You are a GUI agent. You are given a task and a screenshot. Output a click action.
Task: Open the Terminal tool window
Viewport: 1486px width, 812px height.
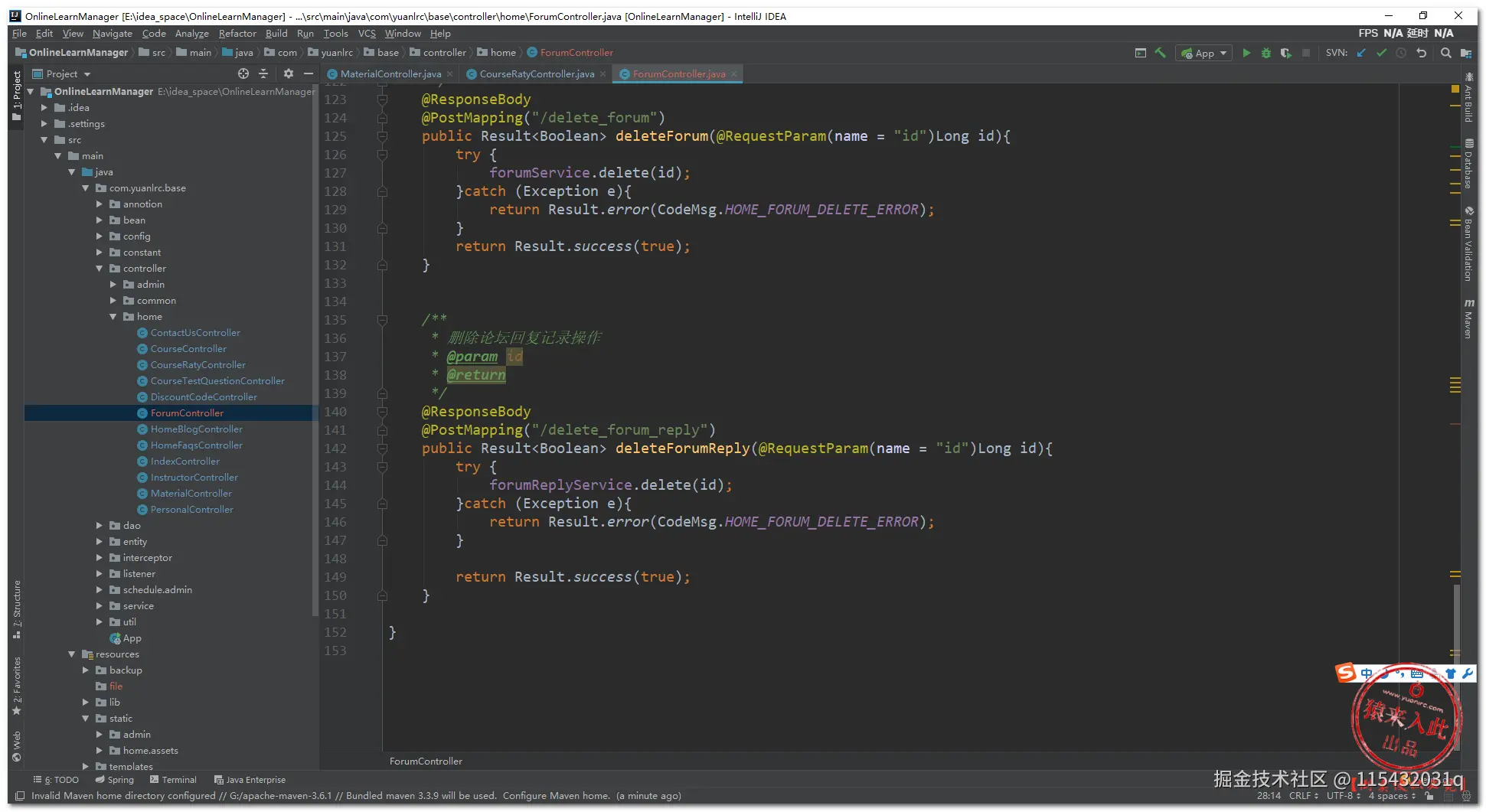tap(174, 780)
